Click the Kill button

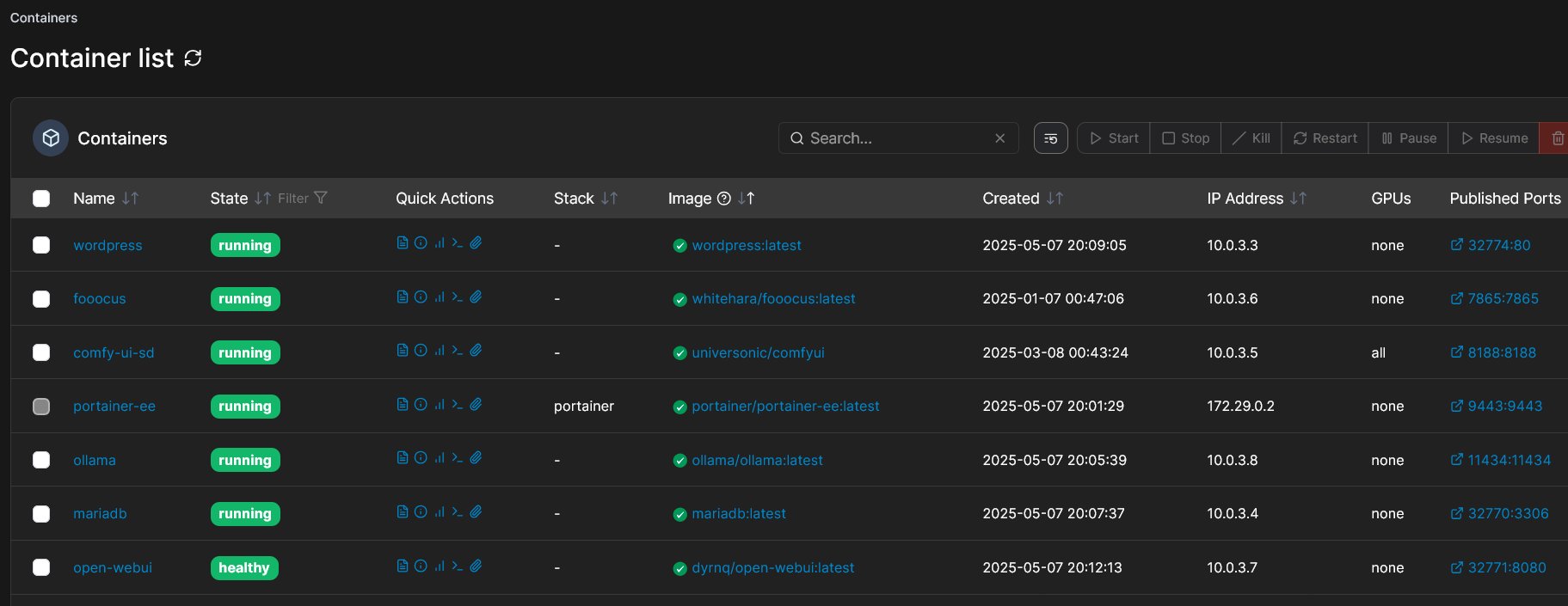point(1251,138)
